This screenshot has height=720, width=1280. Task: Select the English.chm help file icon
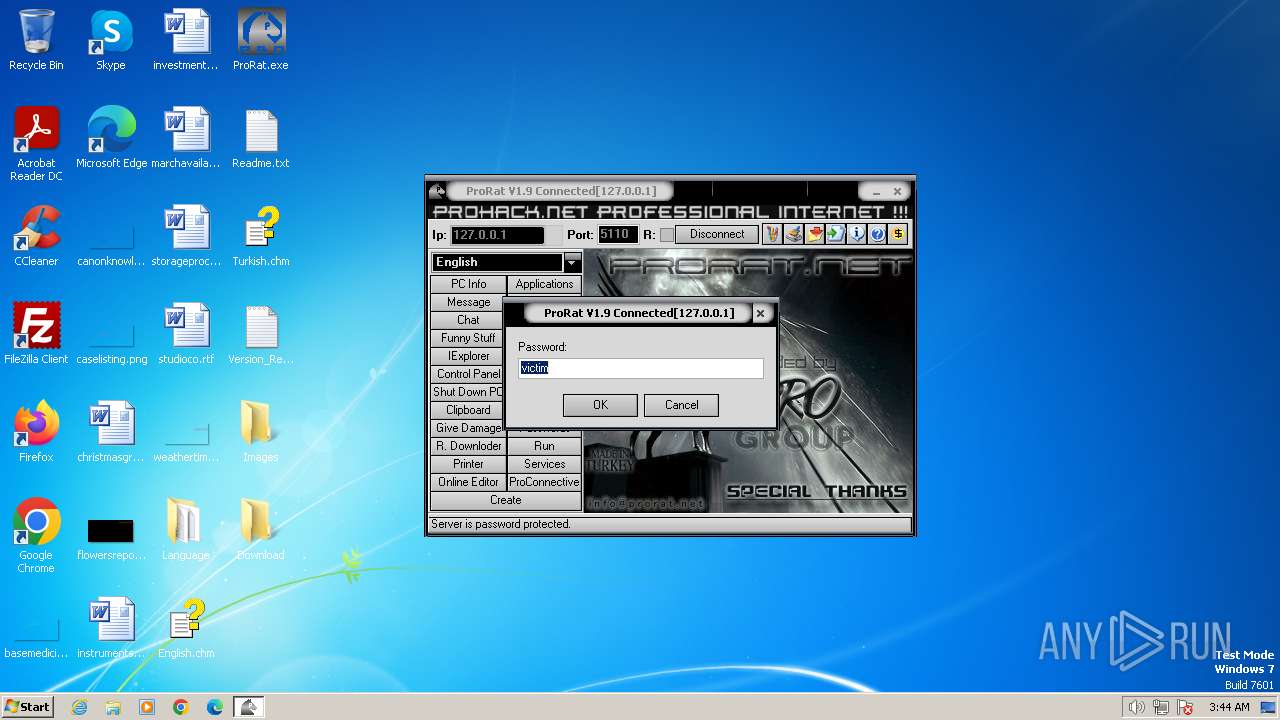pos(186,628)
